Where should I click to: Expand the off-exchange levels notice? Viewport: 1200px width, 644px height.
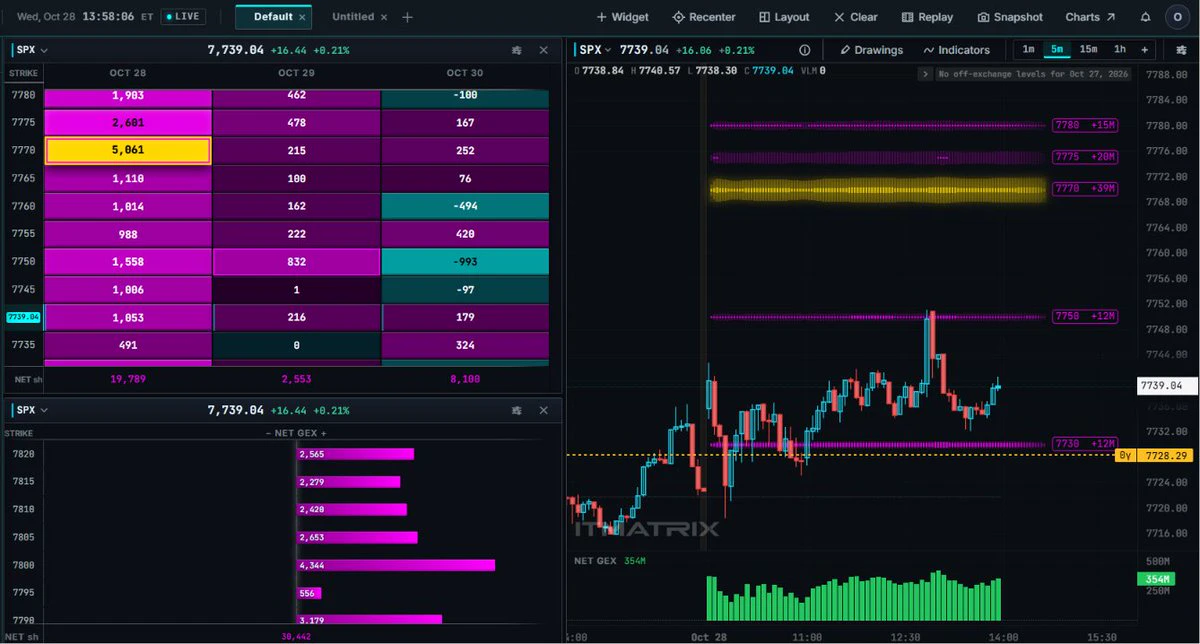tap(925, 74)
